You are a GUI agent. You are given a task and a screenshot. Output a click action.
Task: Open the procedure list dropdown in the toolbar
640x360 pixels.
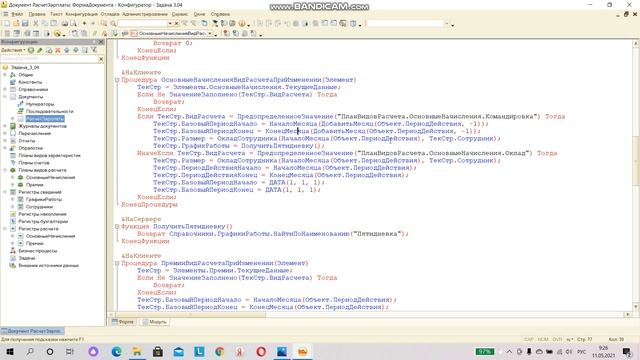(x=210, y=33)
